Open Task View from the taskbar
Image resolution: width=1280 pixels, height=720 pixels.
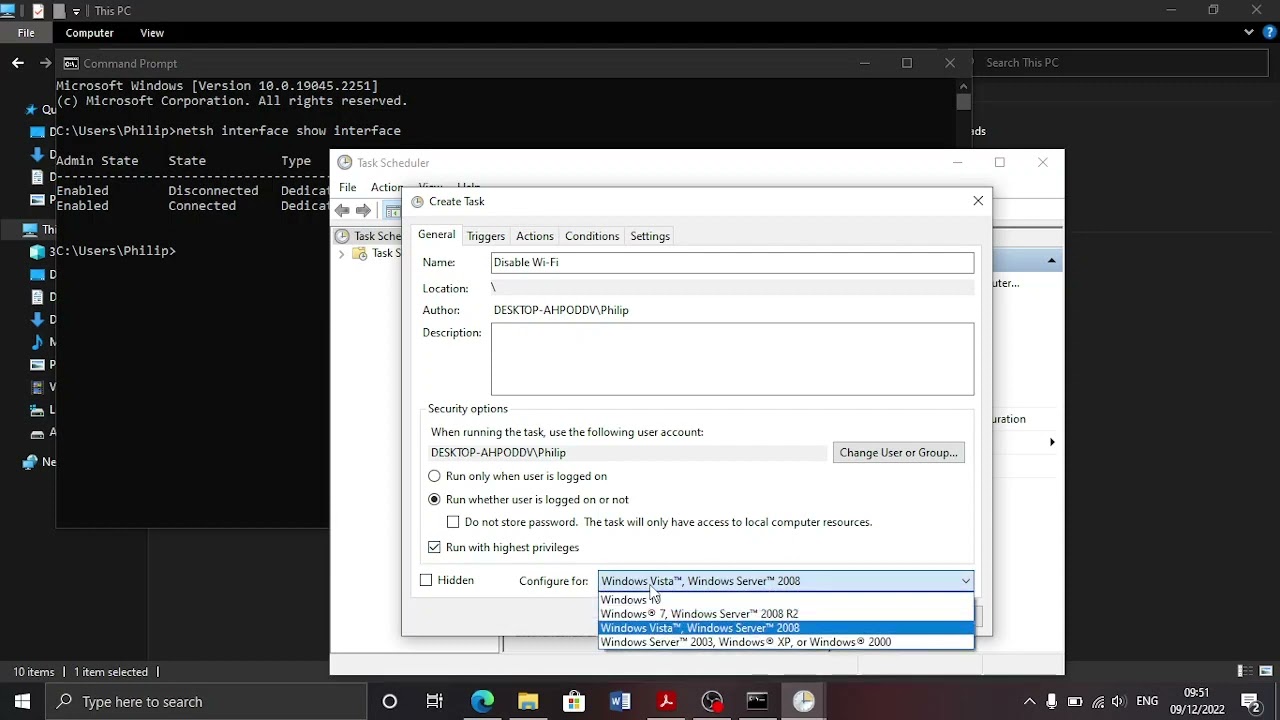pyautogui.click(x=435, y=701)
